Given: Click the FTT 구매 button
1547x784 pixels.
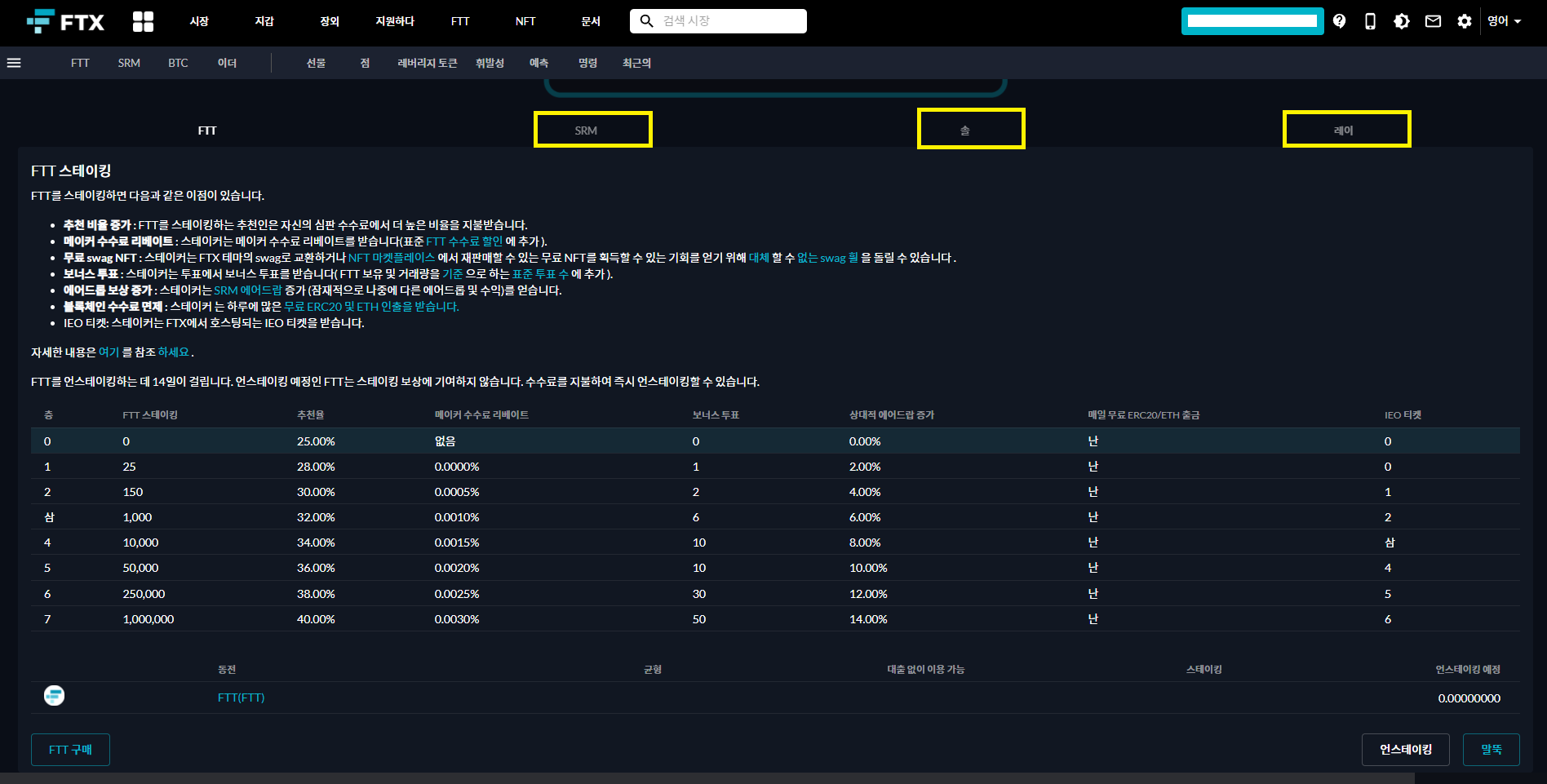Looking at the screenshot, I should (70, 750).
